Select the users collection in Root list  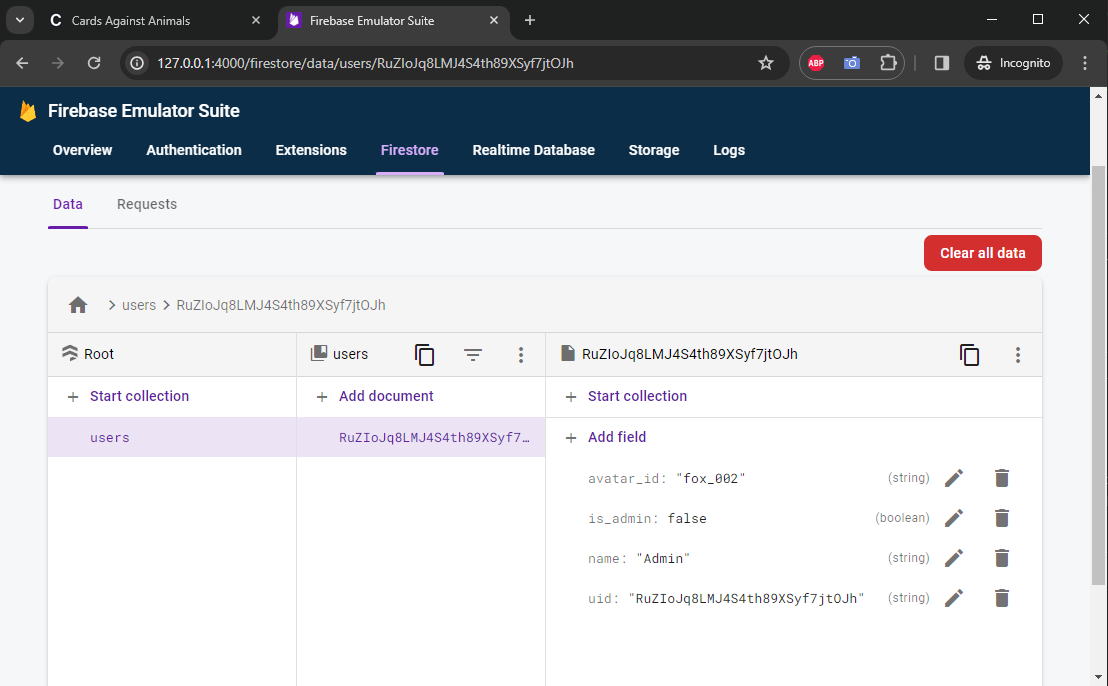(172, 437)
